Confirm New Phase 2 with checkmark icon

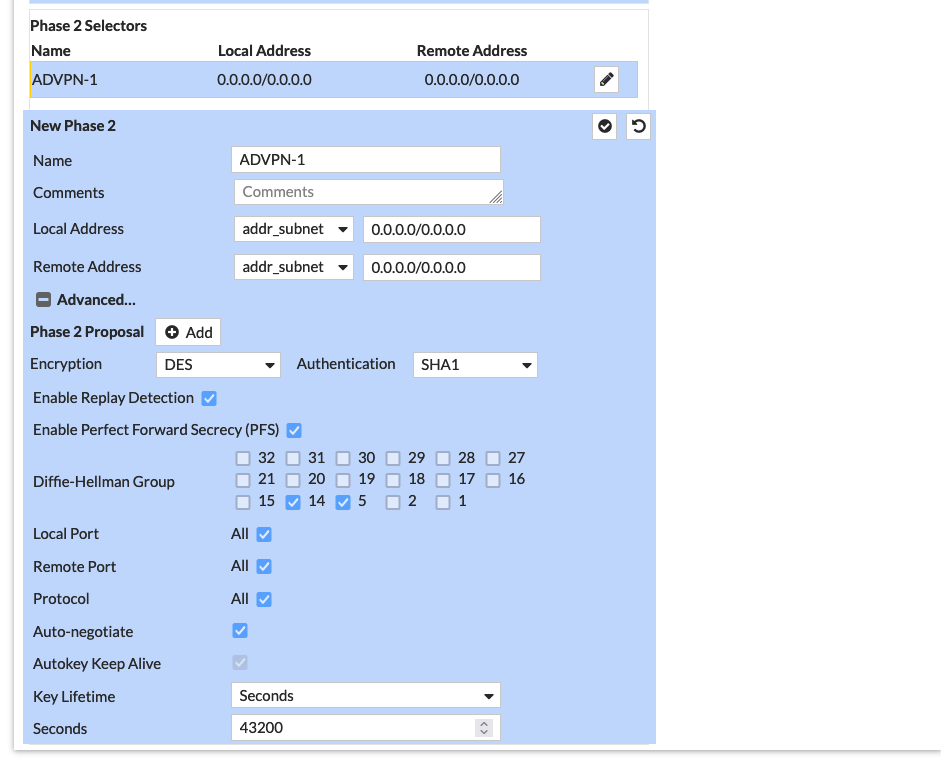pos(604,127)
